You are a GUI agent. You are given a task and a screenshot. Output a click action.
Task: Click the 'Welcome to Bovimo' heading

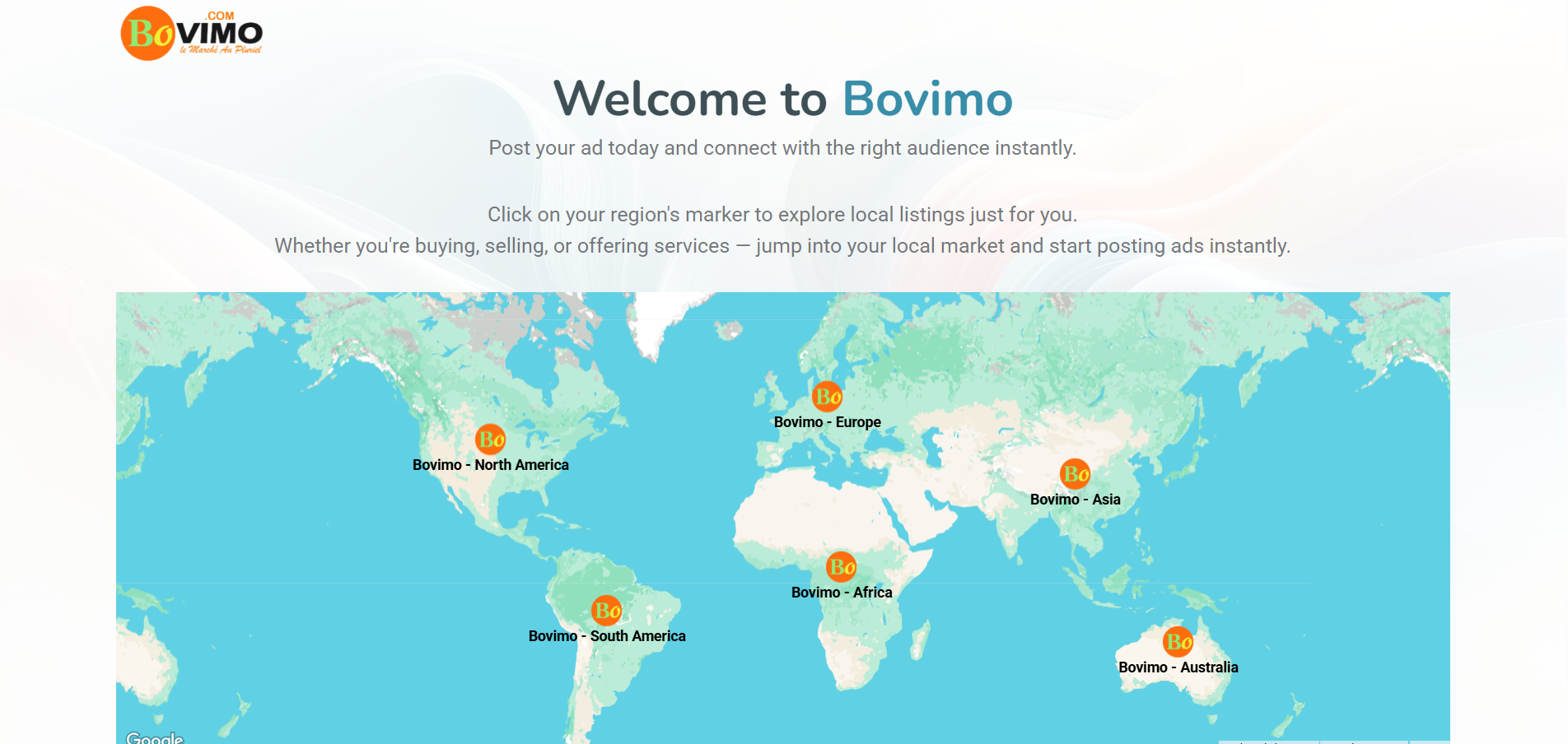(783, 99)
